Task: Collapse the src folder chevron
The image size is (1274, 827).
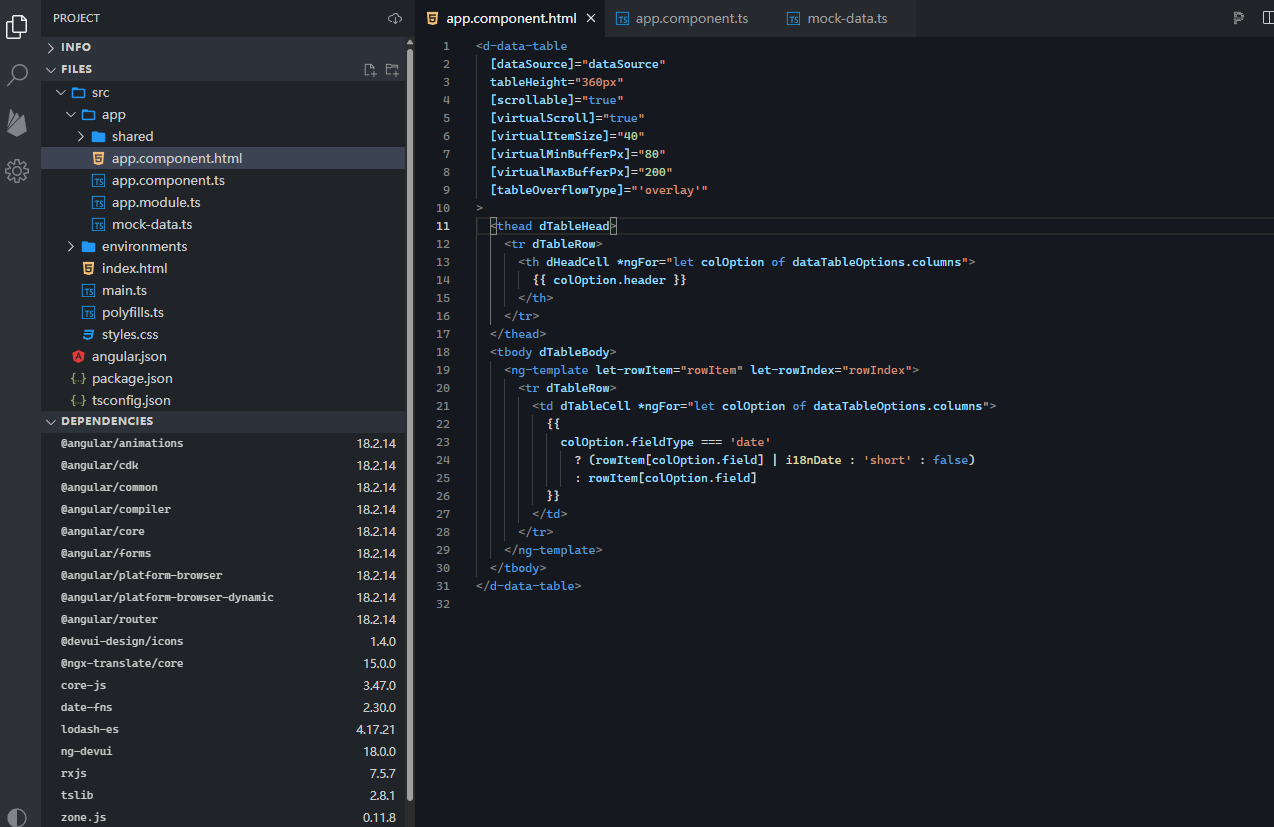Action: 61,92
